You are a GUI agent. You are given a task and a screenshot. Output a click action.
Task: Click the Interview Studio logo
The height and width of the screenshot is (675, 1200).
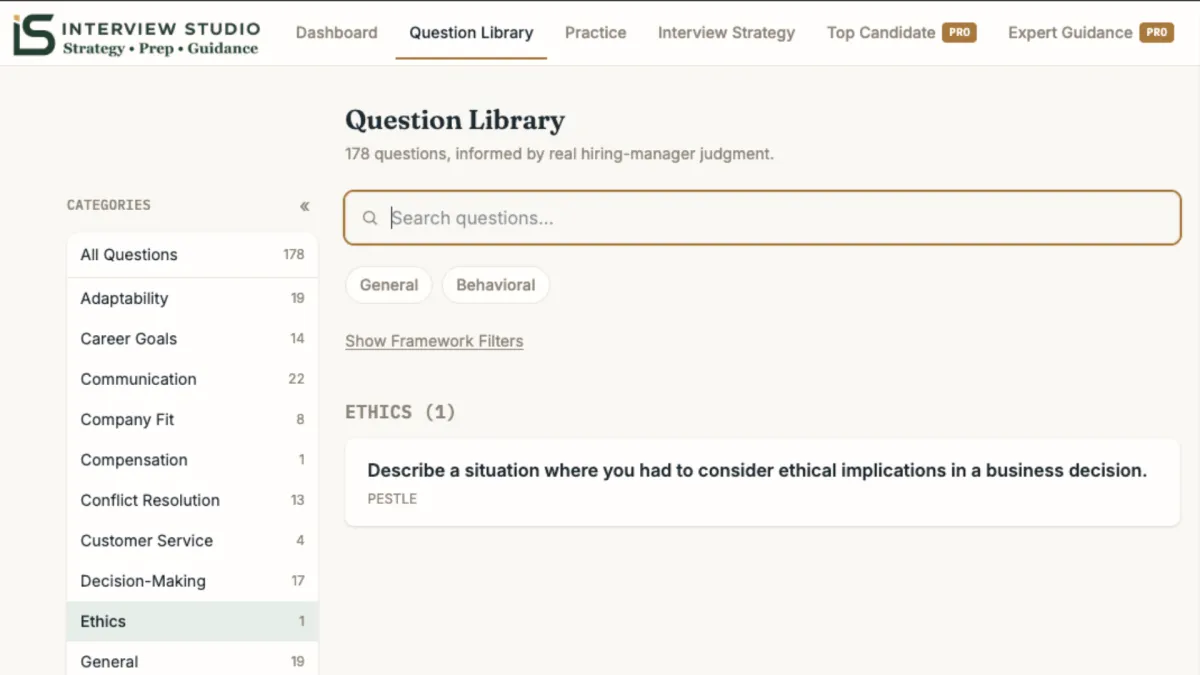coord(136,37)
